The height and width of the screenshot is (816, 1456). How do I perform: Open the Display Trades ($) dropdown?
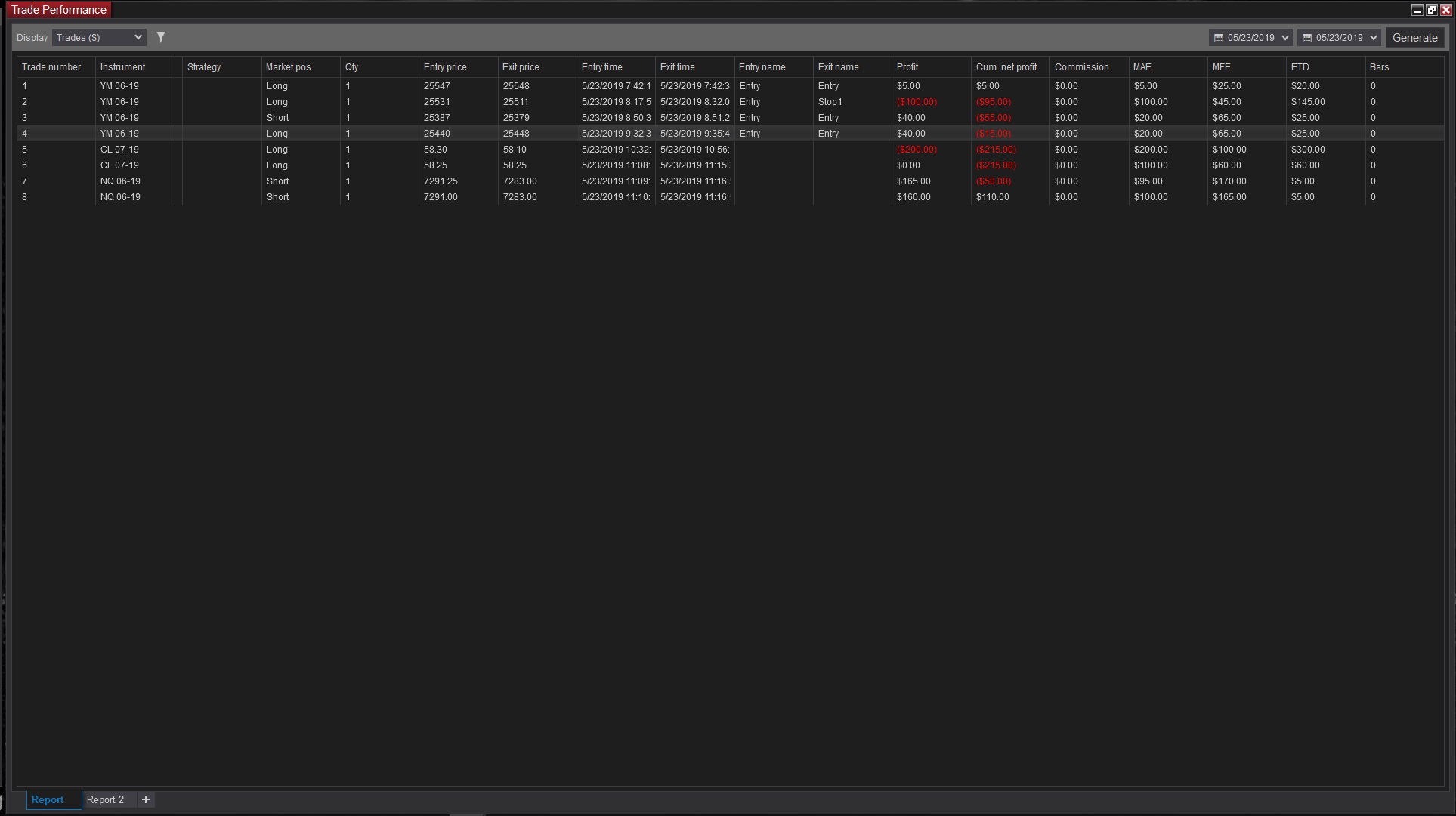(x=99, y=37)
